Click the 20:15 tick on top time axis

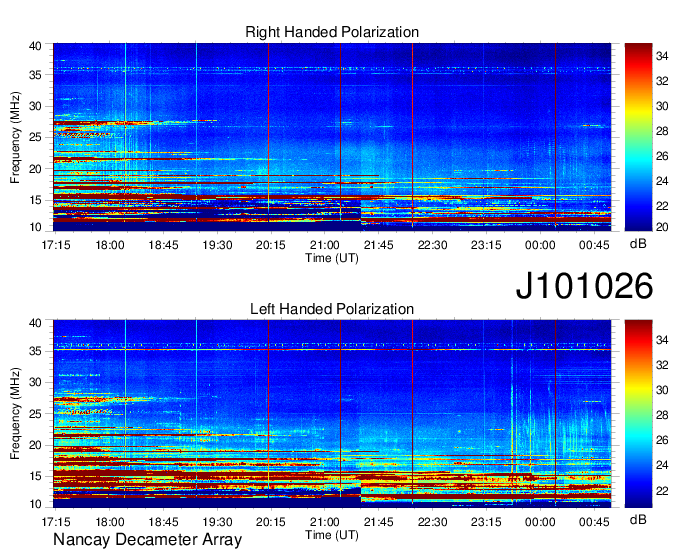tap(271, 245)
